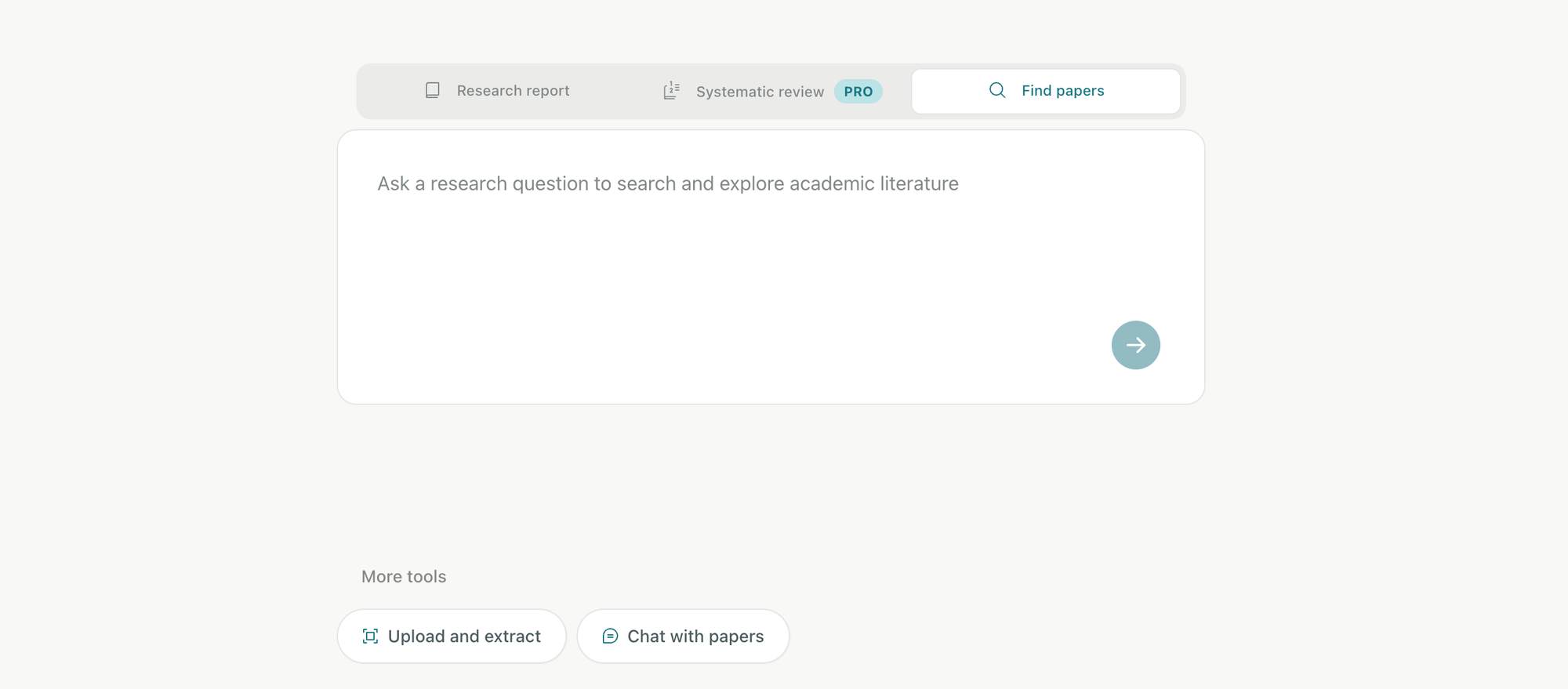
Task: Switch to the Research report tab
Action: 497,91
